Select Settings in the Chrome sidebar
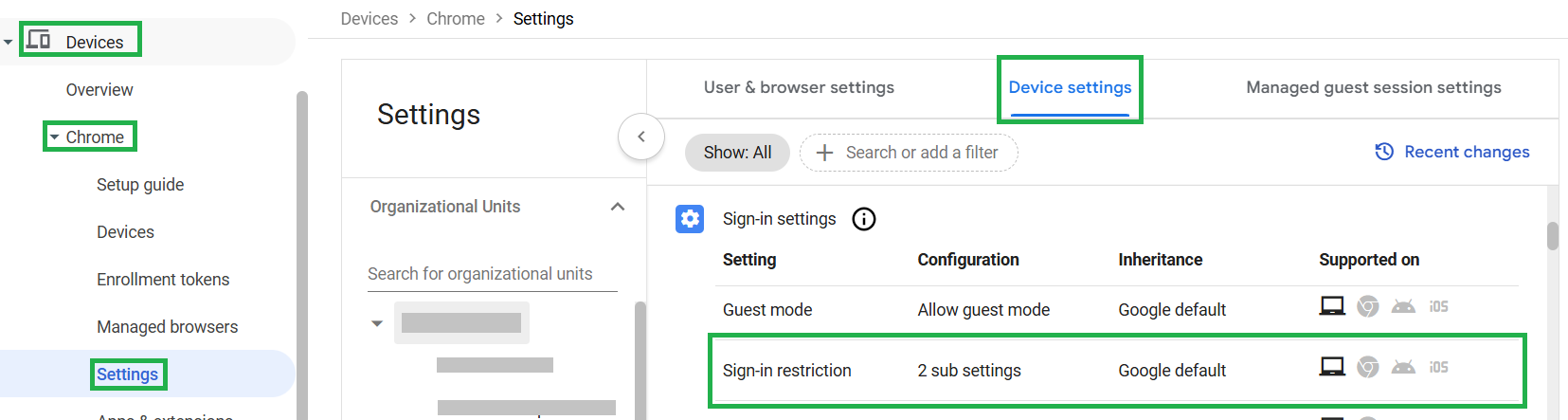Viewport: 1568px width, 420px height. (x=127, y=374)
